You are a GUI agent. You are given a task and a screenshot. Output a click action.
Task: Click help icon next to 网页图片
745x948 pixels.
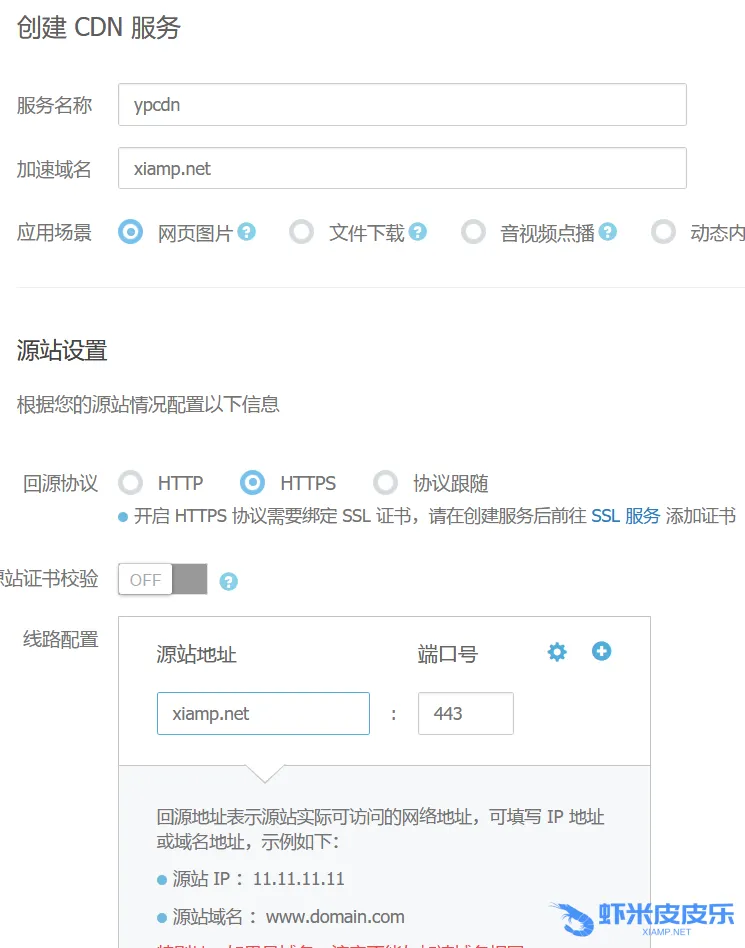247,232
